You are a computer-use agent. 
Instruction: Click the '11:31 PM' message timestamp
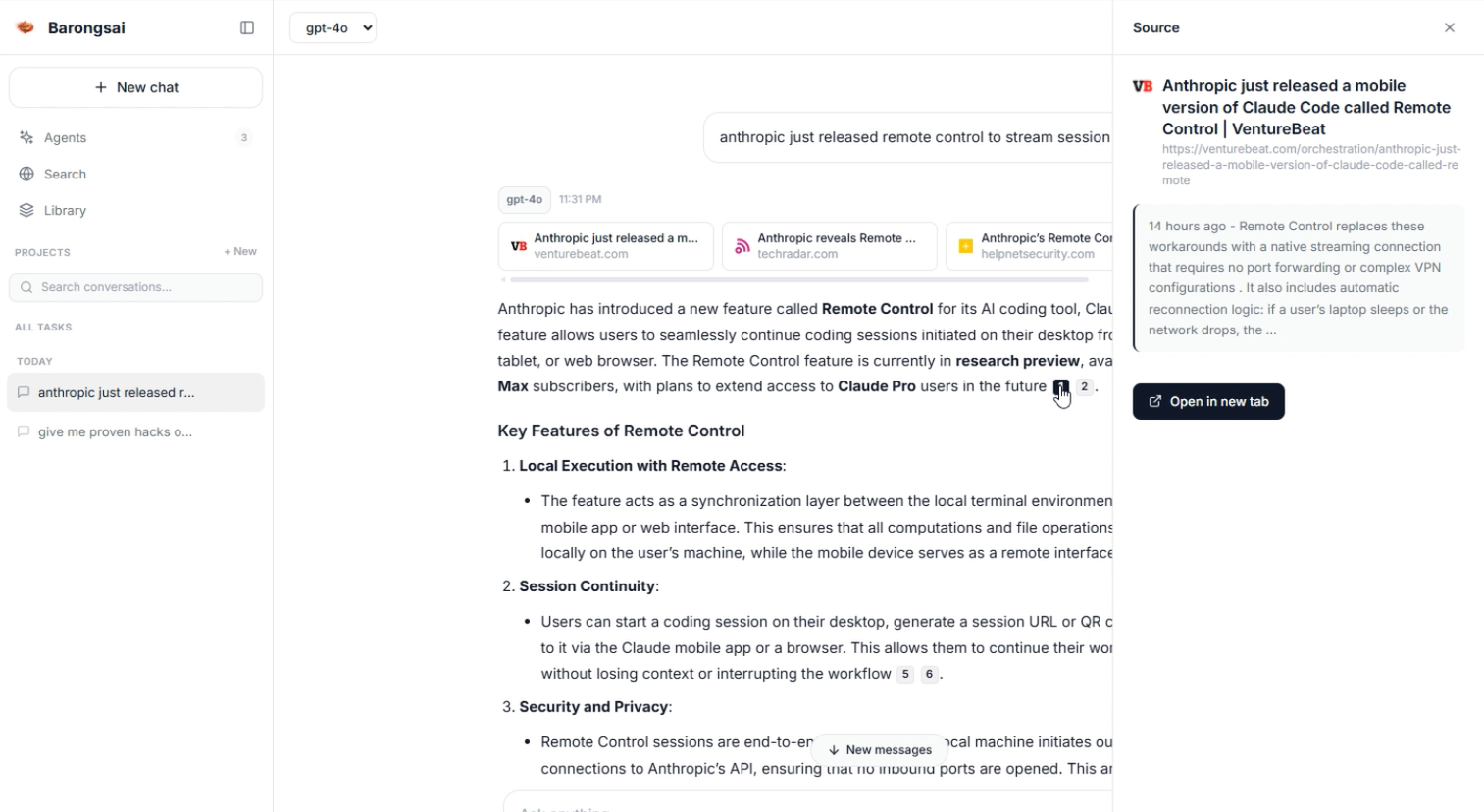click(x=581, y=199)
